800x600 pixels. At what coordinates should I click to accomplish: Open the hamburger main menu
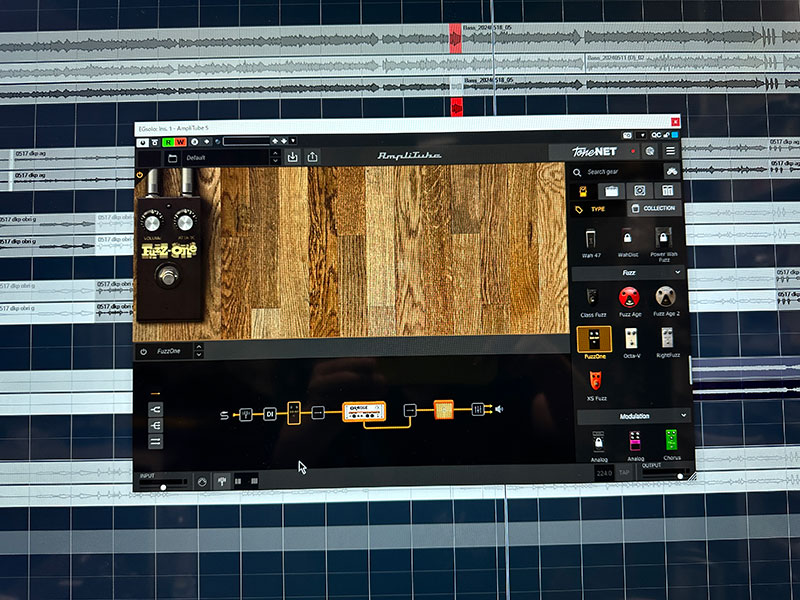pos(670,151)
